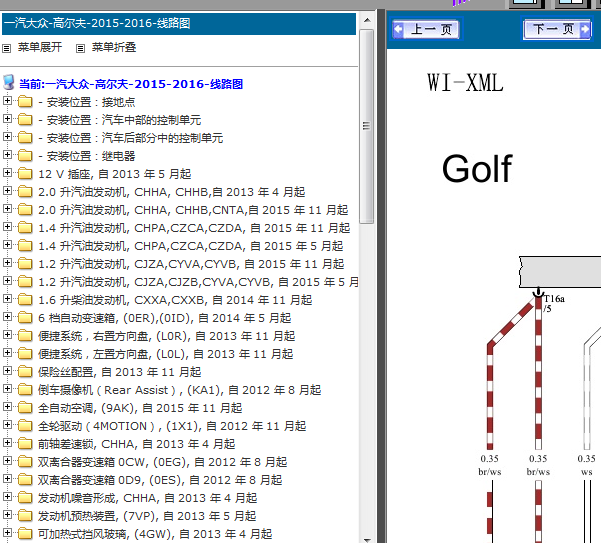Click scroll up arrow of menu panel
The width and height of the screenshot is (601, 543).
(x=367, y=20)
